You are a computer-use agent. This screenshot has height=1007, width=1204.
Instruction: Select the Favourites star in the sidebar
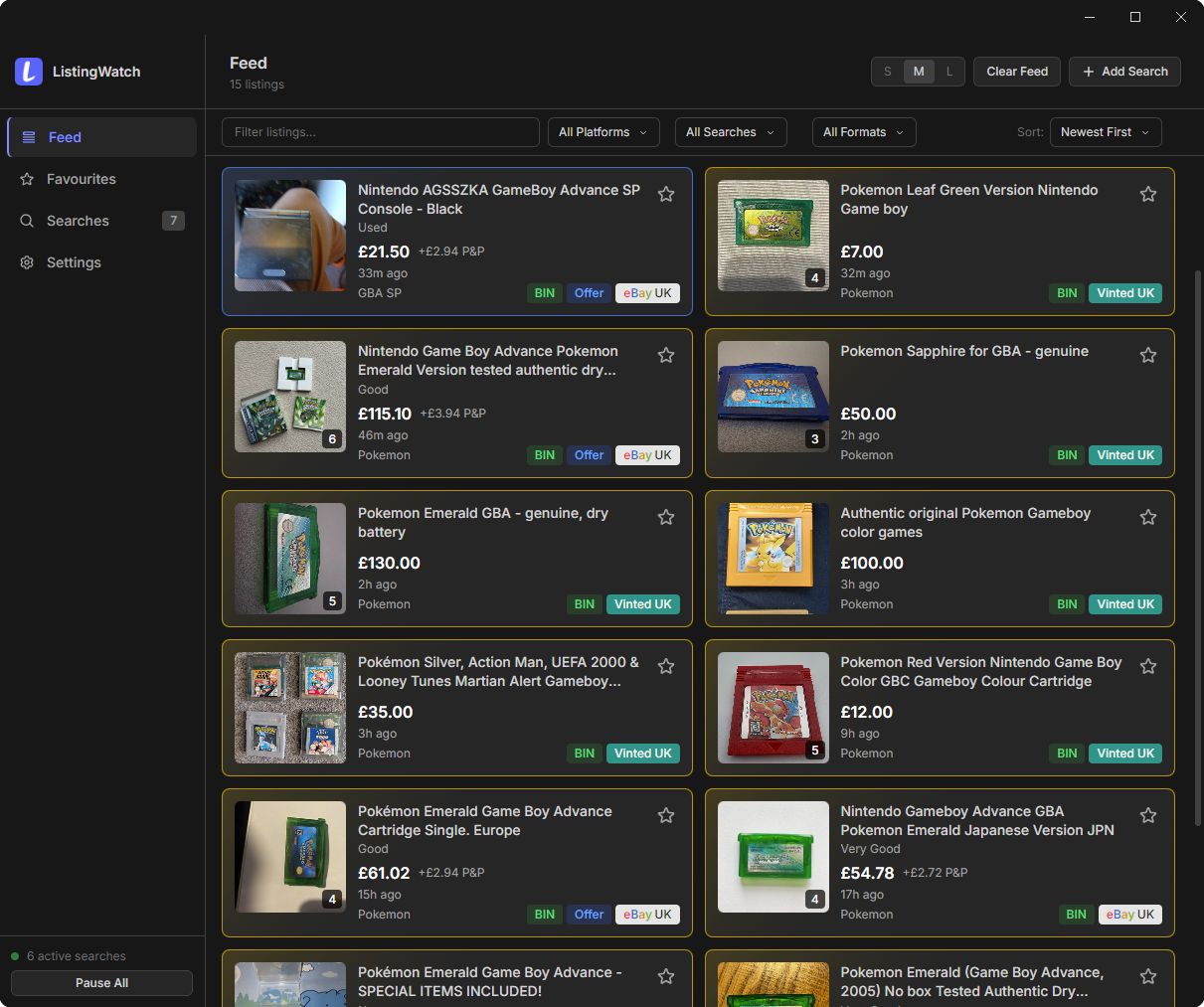click(27, 179)
